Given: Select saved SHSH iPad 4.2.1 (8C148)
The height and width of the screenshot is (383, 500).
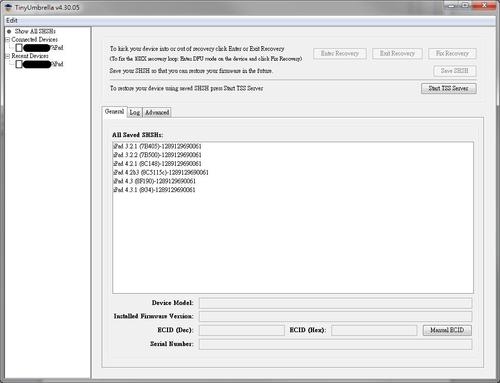Looking at the screenshot, I should tap(157, 164).
